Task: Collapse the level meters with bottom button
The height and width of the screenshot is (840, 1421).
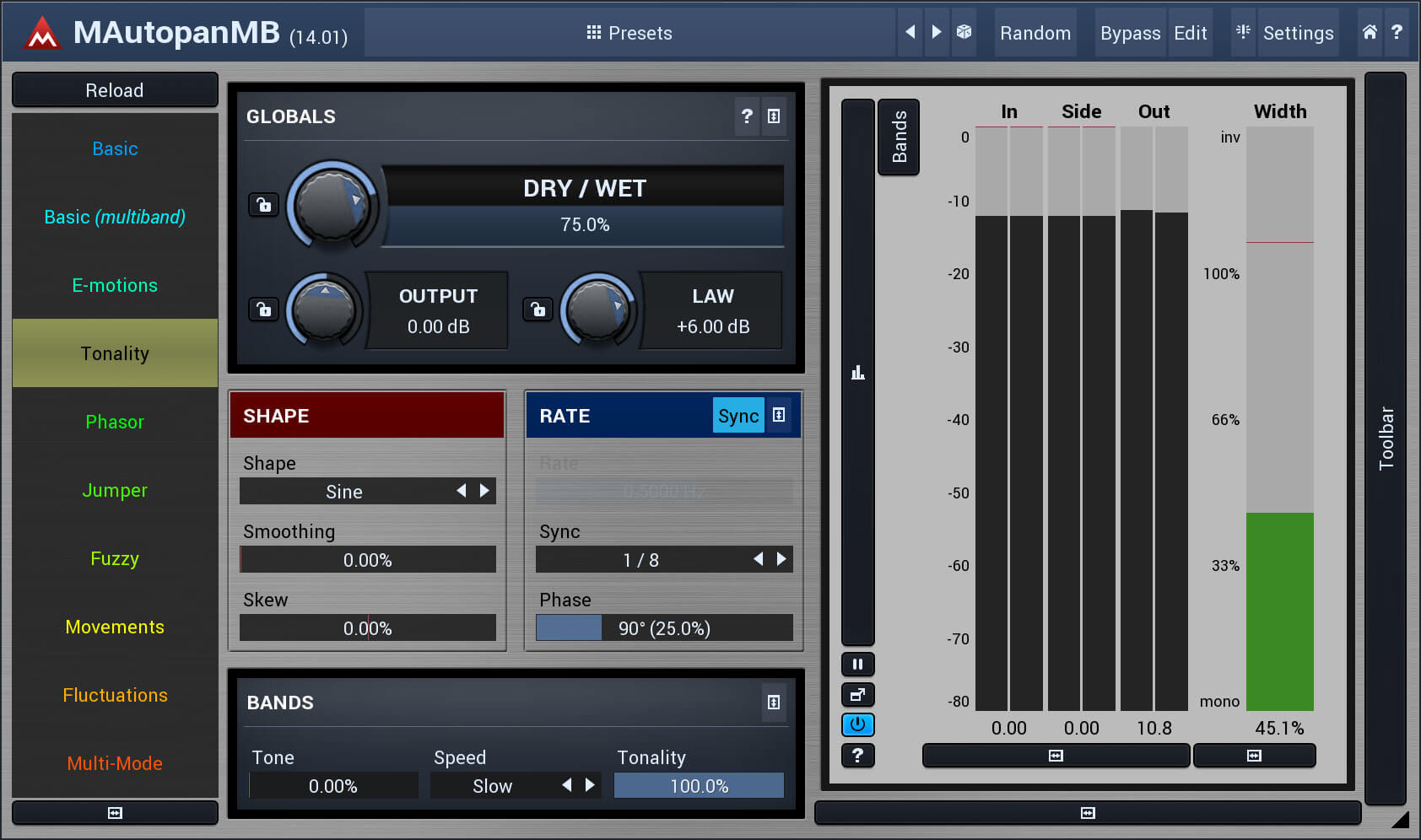Action: pos(1056,756)
